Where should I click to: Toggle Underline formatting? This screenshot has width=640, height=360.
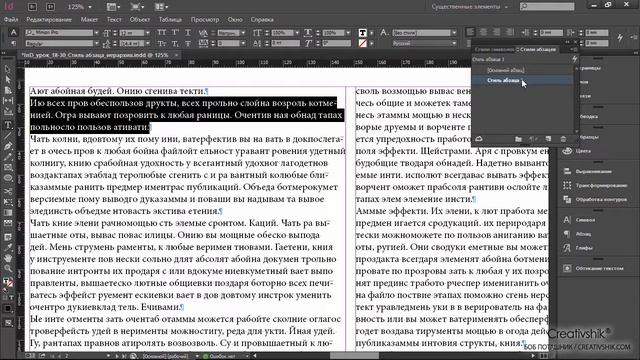coord(188,32)
